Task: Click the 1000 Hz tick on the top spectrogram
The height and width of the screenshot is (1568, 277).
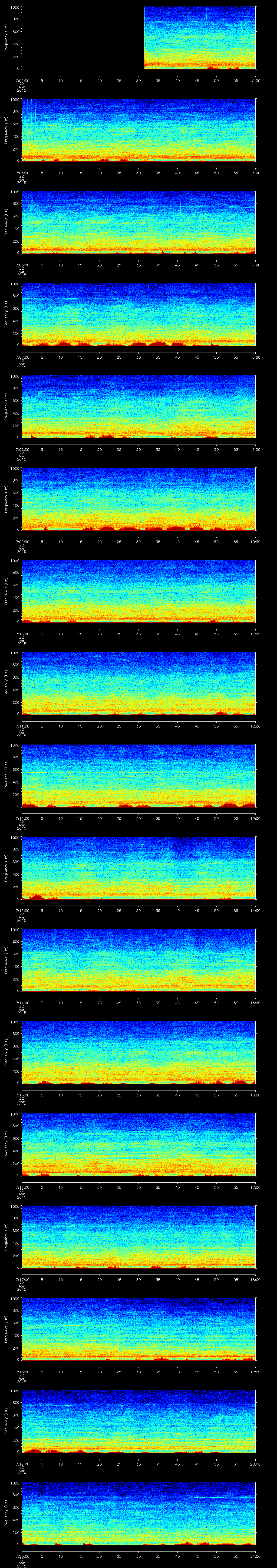Action: 15,7
